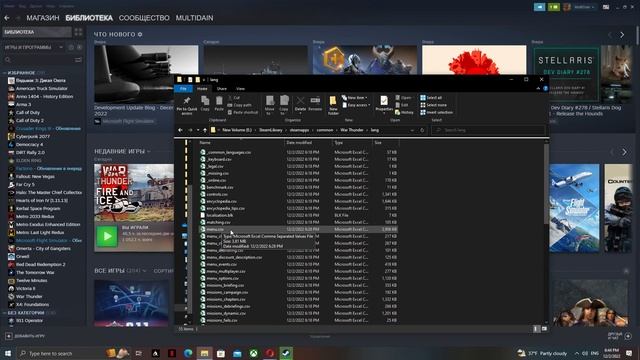This screenshot has width=640, height=360.
Task: Create a New folder from the ribbon
Action: 333,105
